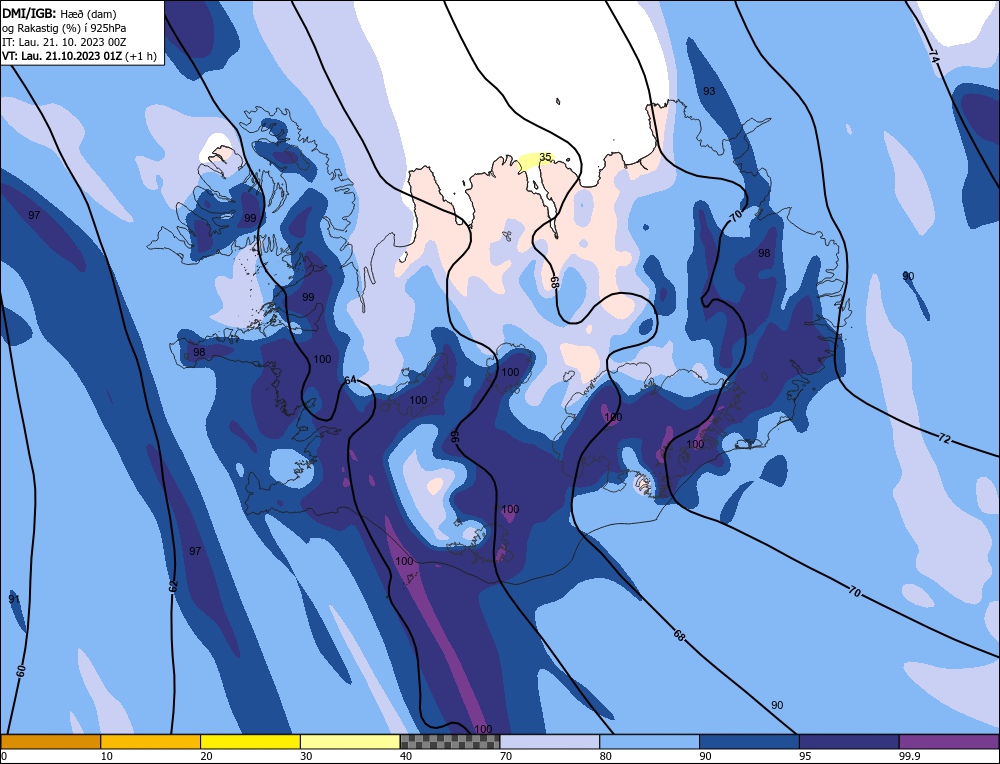Select the '20' tick on the legend scale
Image resolution: width=1000 pixels, height=764 pixels.
click(x=207, y=756)
